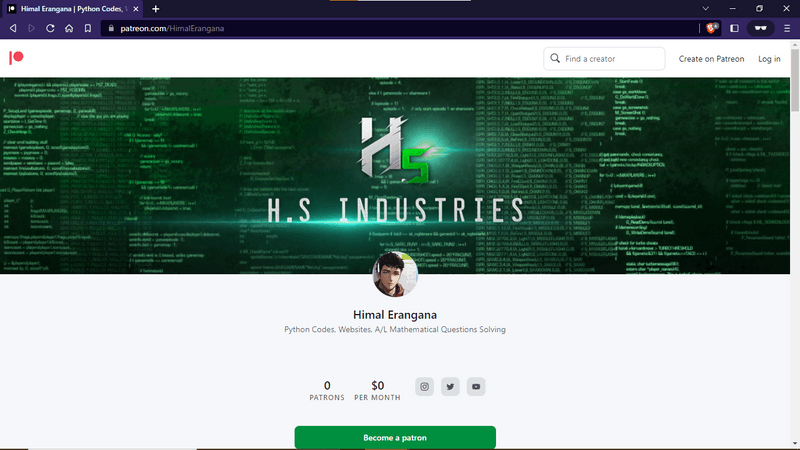Click the search magnifier icon
The image size is (800, 450).
pos(555,58)
